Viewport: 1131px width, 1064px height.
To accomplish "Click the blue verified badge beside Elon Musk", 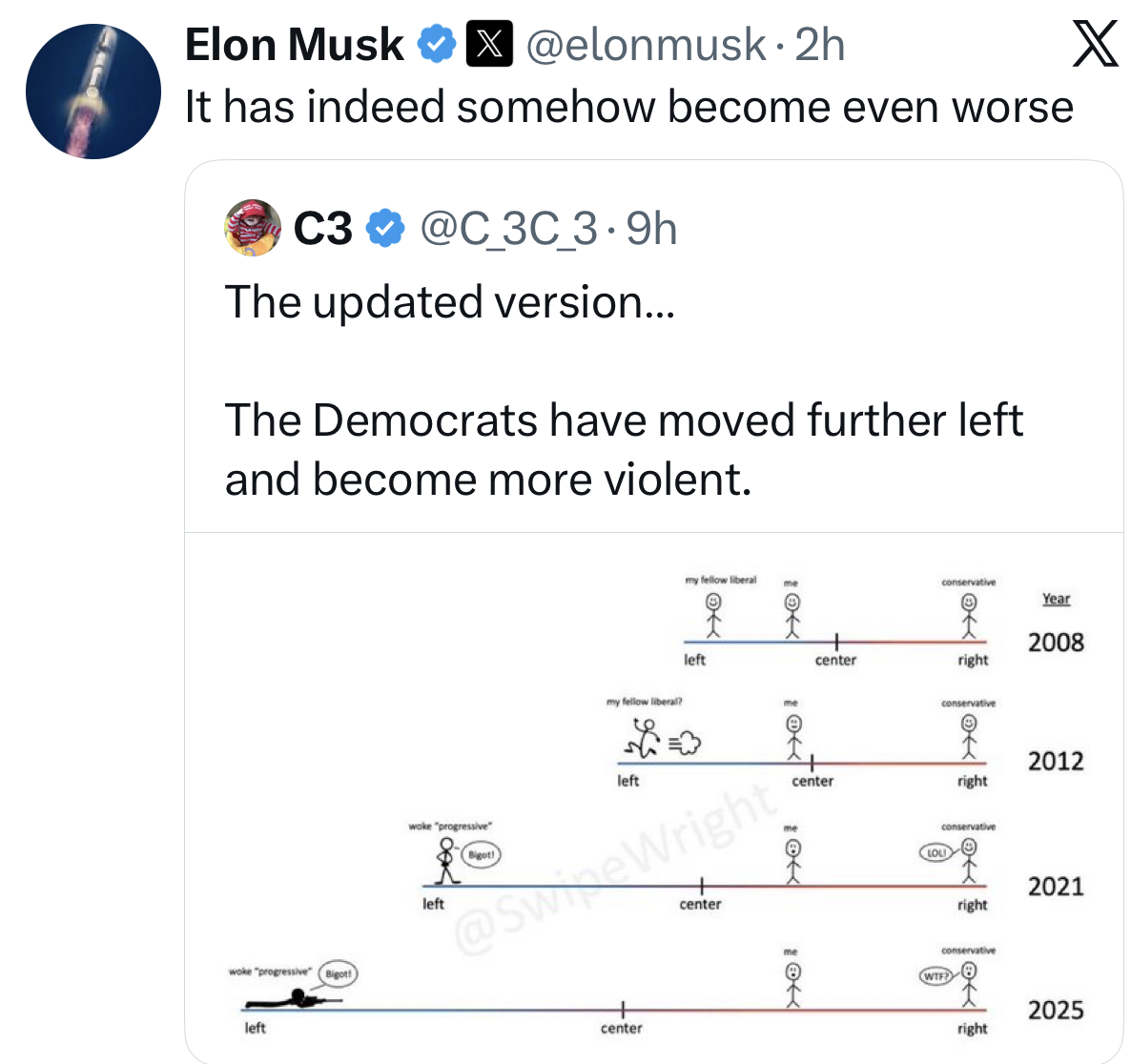I will point(437,45).
